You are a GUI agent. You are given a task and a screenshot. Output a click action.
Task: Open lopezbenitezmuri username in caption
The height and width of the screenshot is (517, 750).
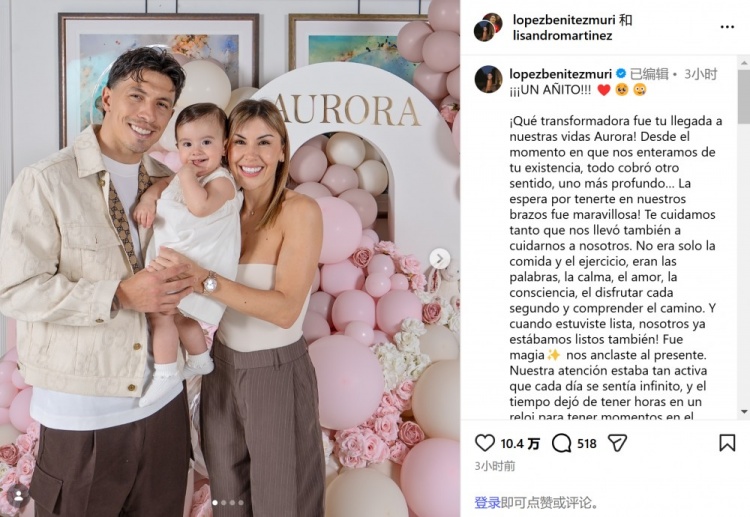click(561, 74)
